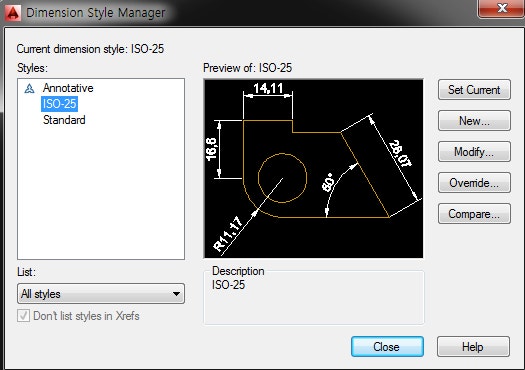Image resolution: width=525 pixels, height=370 pixels.
Task: Toggle Don't list styles in Xrefs checkbox
Action: click(x=23, y=315)
